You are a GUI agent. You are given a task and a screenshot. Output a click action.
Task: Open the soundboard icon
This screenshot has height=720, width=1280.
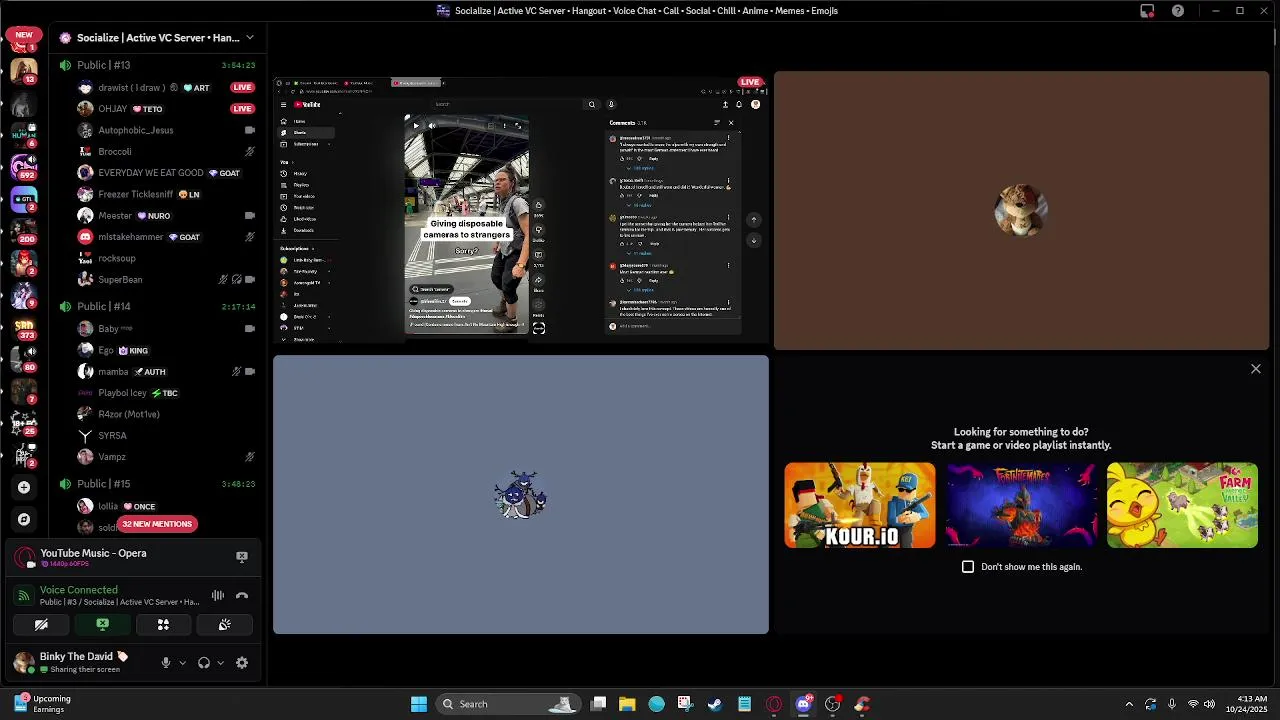pos(225,625)
